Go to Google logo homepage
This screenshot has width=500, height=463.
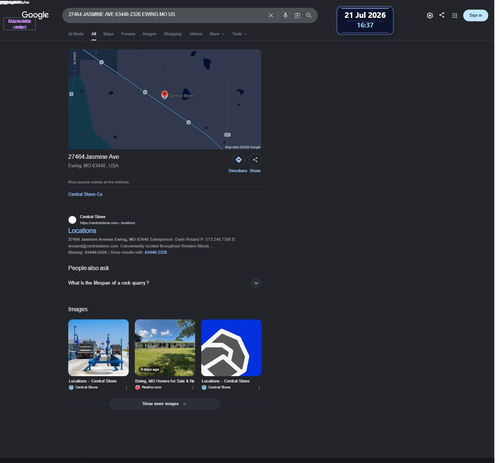35,15
